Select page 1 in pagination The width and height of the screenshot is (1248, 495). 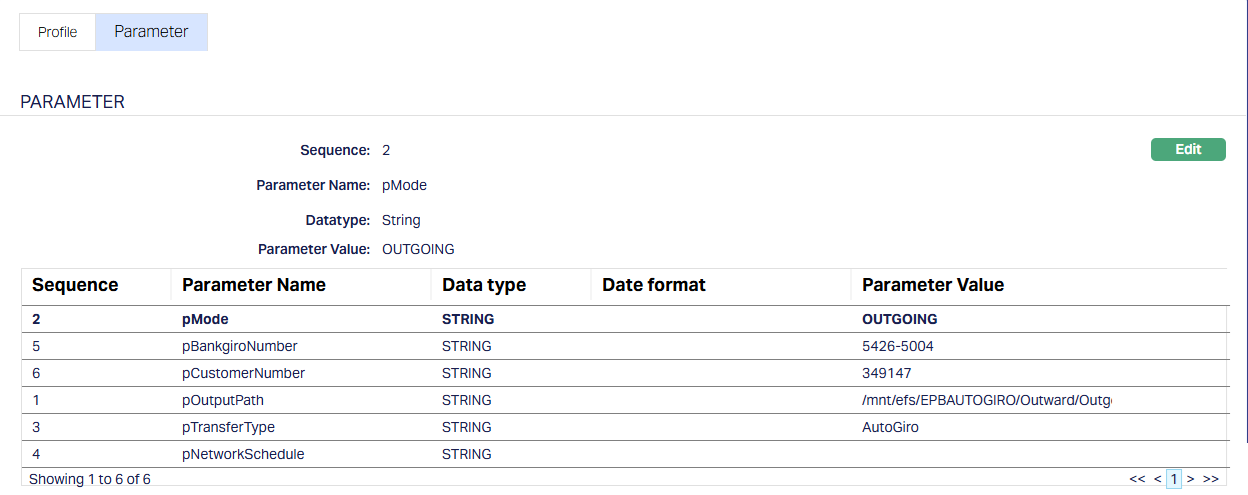[1174, 479]
